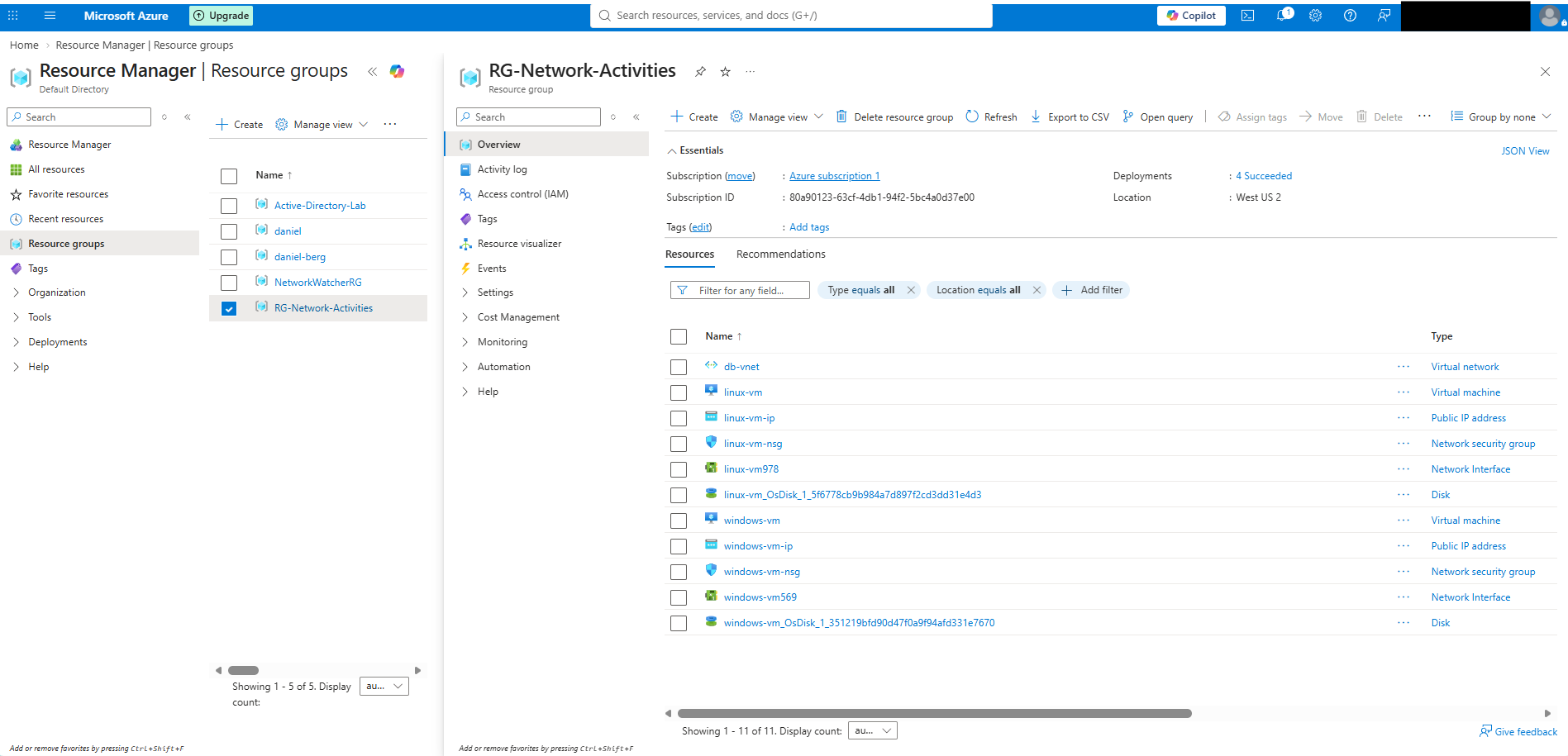1568x756 pixels.
Task: Check the db-vnet resource checkbox
Action: coord(679,367)
